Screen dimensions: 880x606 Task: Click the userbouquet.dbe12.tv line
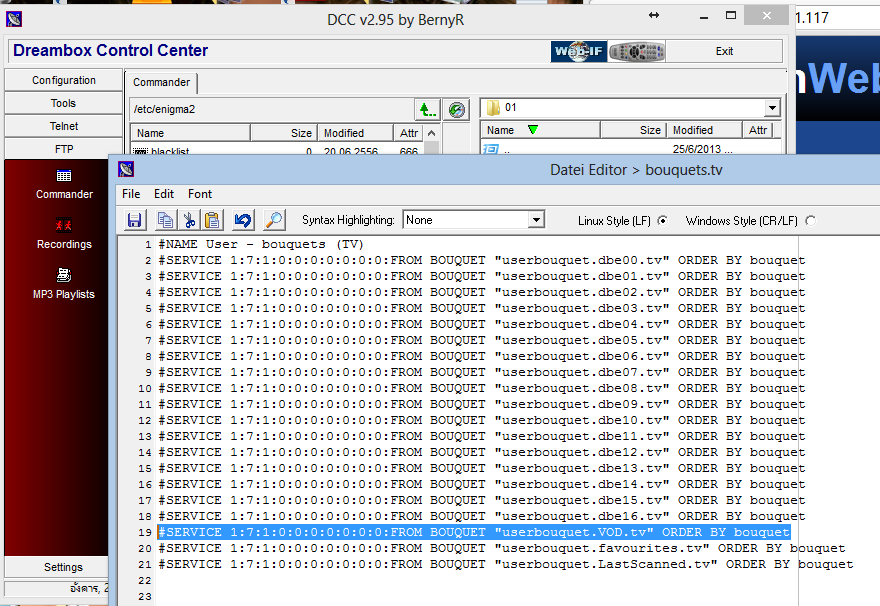pos(482,452)
